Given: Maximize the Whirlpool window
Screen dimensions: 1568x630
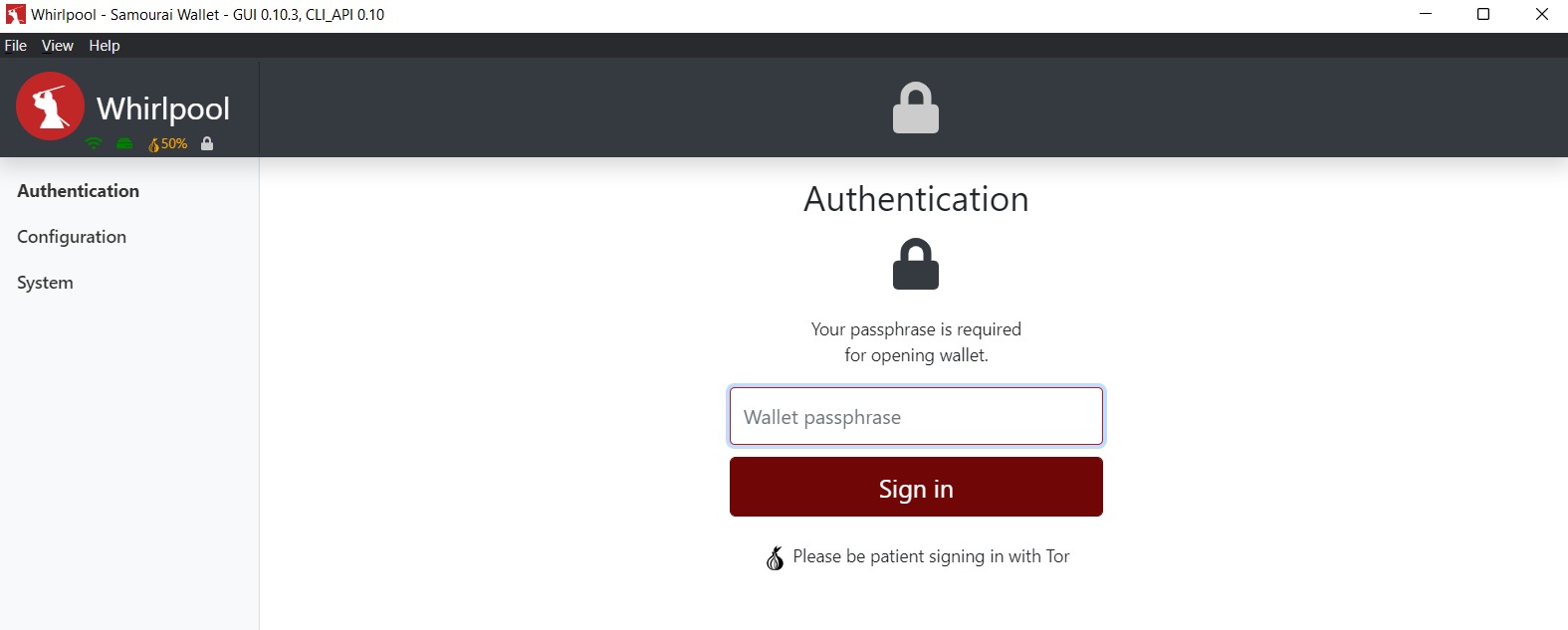Looking at the screenshot, I should pos(1483,15).
